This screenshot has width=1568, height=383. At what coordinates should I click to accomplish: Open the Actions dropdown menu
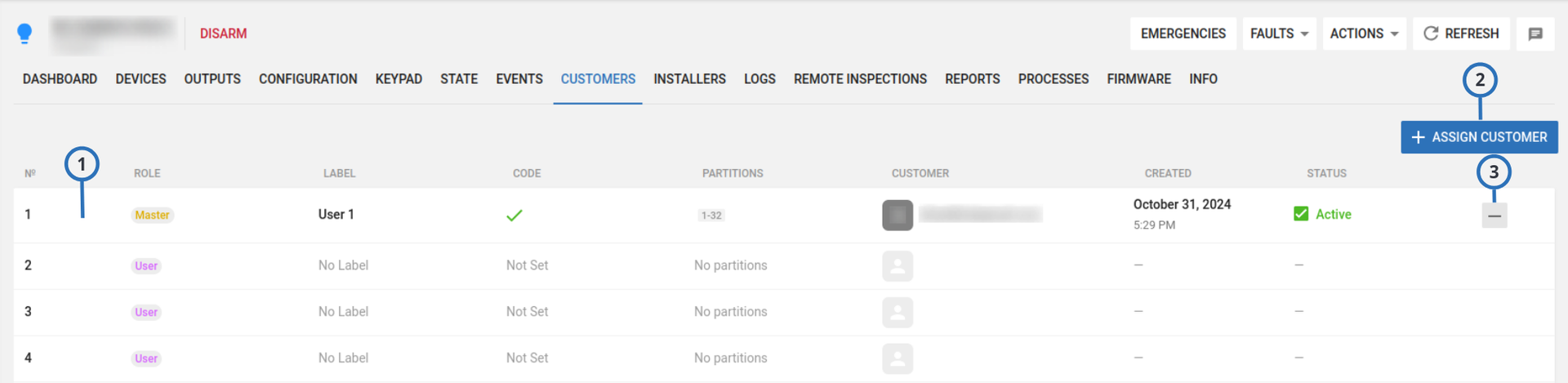(x=1363, y=33)
